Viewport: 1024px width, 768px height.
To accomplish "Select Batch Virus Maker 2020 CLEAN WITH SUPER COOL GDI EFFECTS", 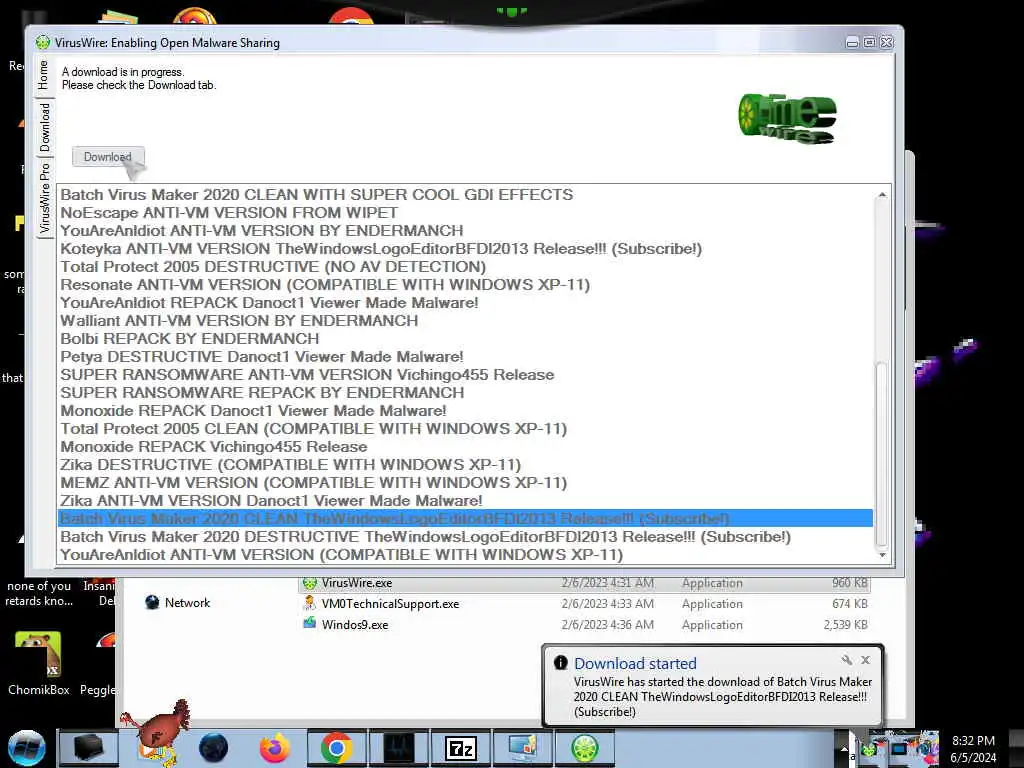I will (x=466, y=195).
